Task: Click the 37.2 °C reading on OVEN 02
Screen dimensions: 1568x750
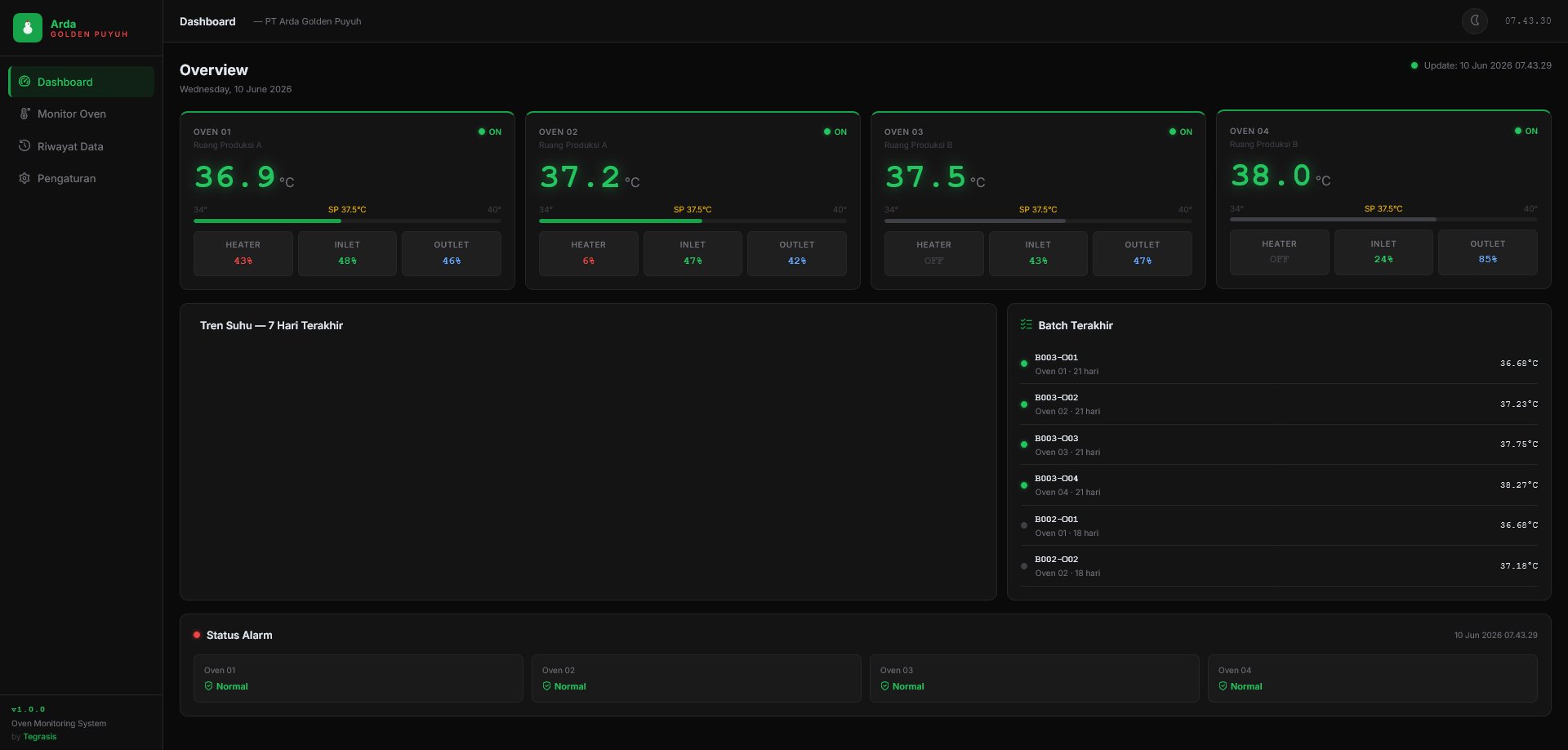Action: pos(590,177)
